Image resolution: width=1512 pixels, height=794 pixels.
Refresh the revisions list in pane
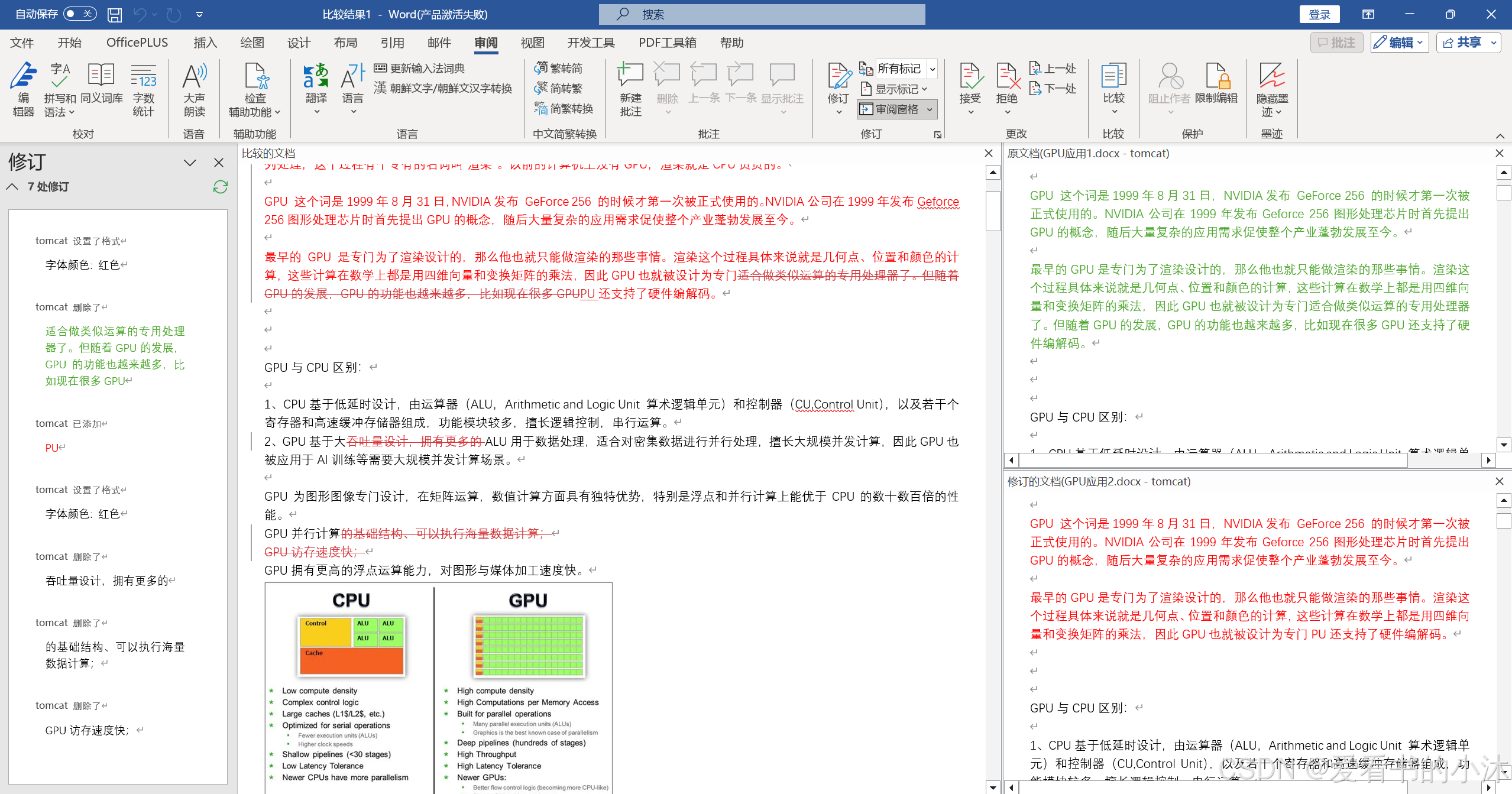221,187
